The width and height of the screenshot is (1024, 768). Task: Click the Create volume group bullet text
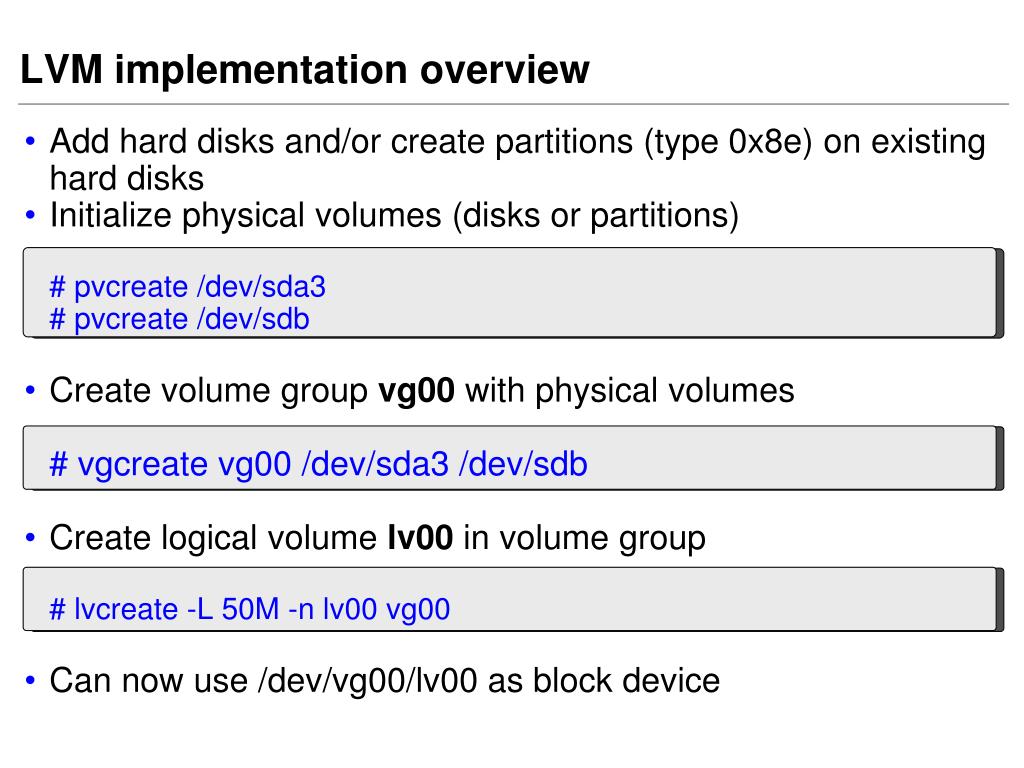422,391
